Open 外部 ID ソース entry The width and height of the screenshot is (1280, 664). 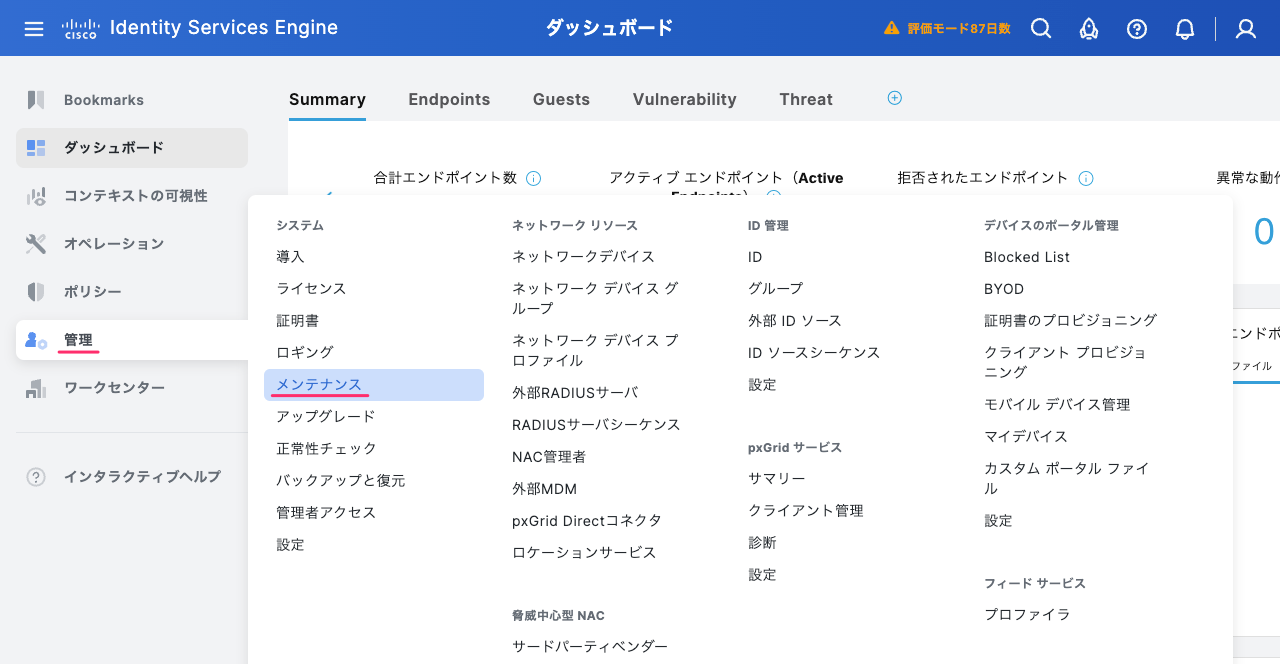click(x=795, y=321)
